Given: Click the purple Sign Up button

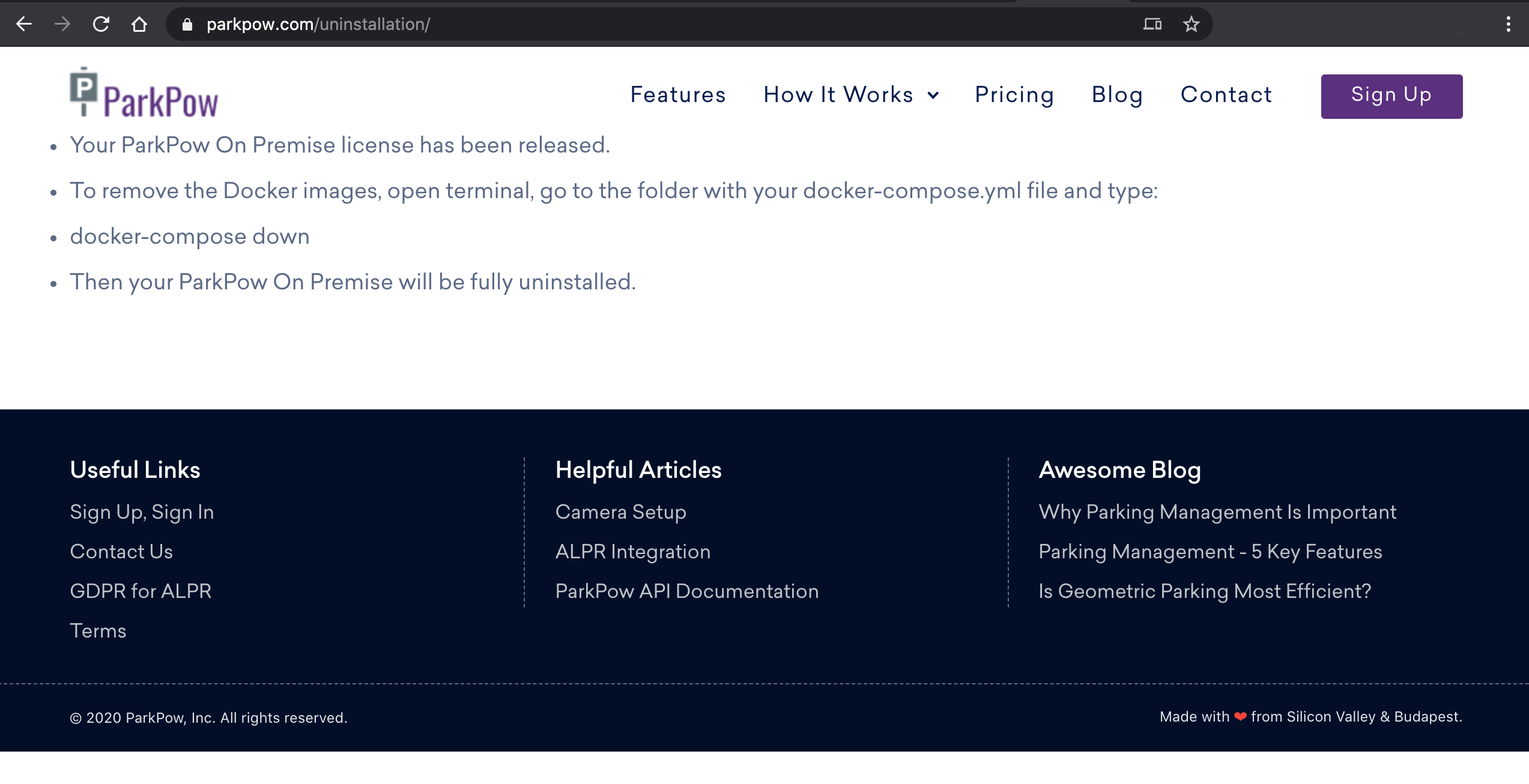Looking at the screenshot, I should 1391,96.
